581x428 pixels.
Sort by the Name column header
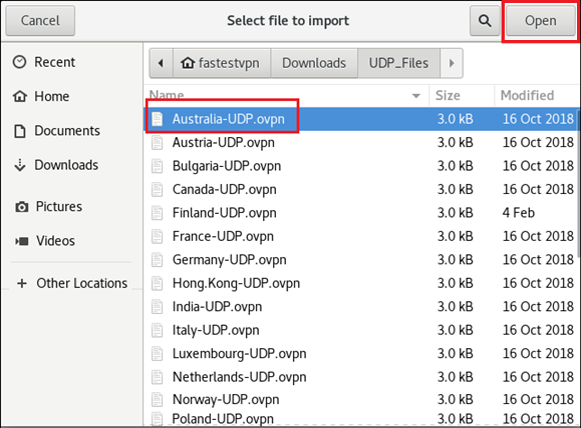tap(287, 96)
